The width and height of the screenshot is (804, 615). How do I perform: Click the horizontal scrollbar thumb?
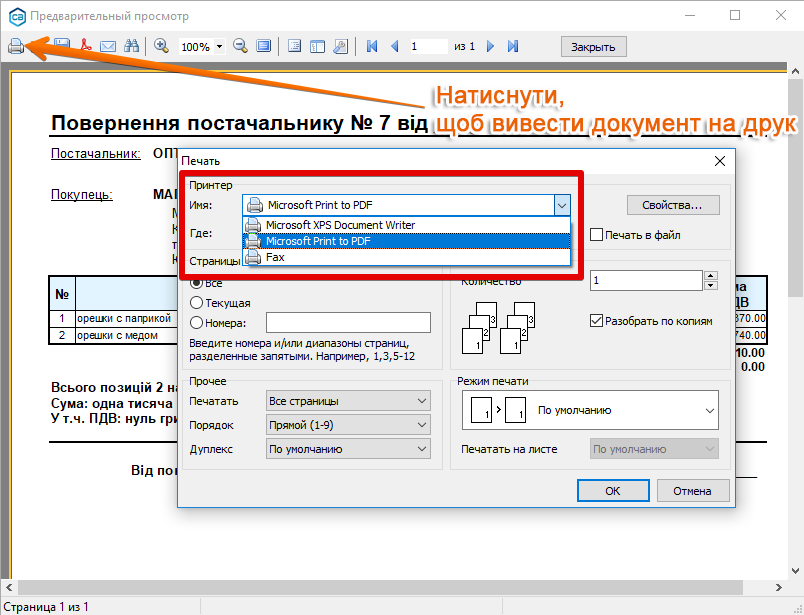[380, 587]
